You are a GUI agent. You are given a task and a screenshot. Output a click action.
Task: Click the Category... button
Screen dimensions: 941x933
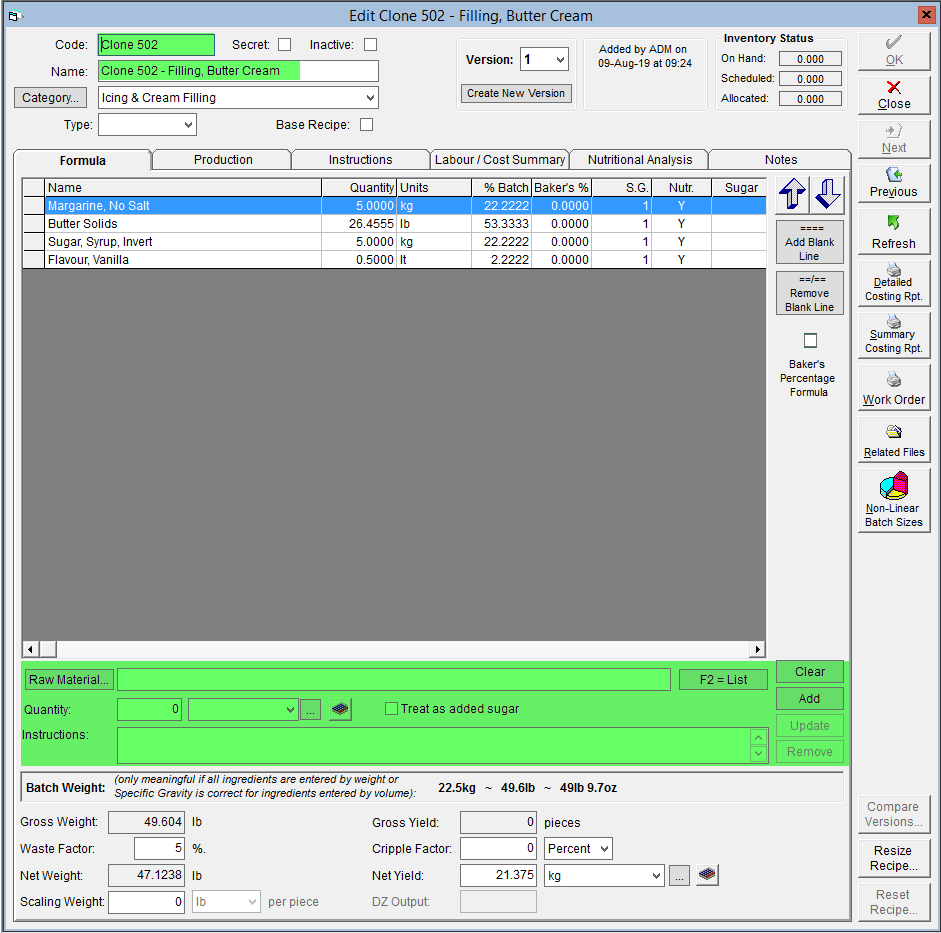click(x=50, y=98)
